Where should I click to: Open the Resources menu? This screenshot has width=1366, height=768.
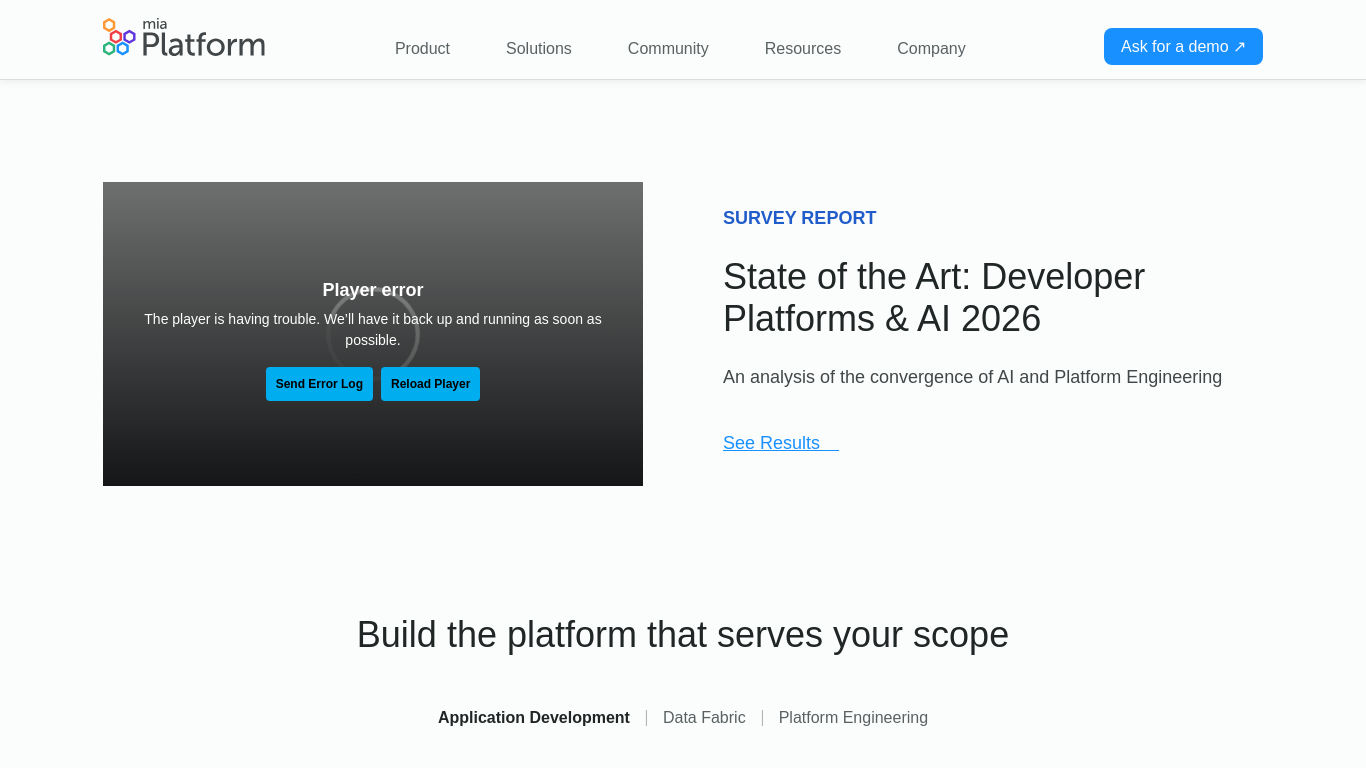click(x=803, y=48)
